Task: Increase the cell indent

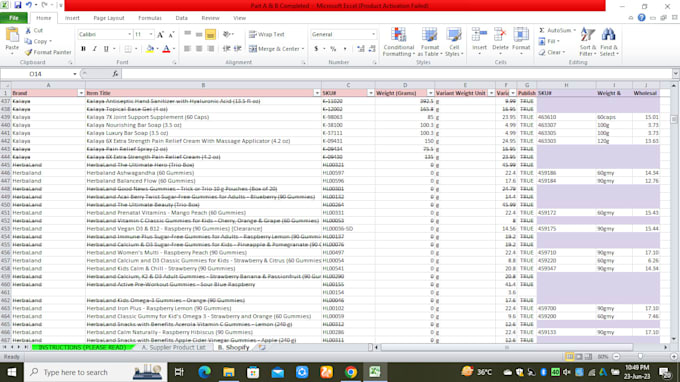Action: pos(237,49)
